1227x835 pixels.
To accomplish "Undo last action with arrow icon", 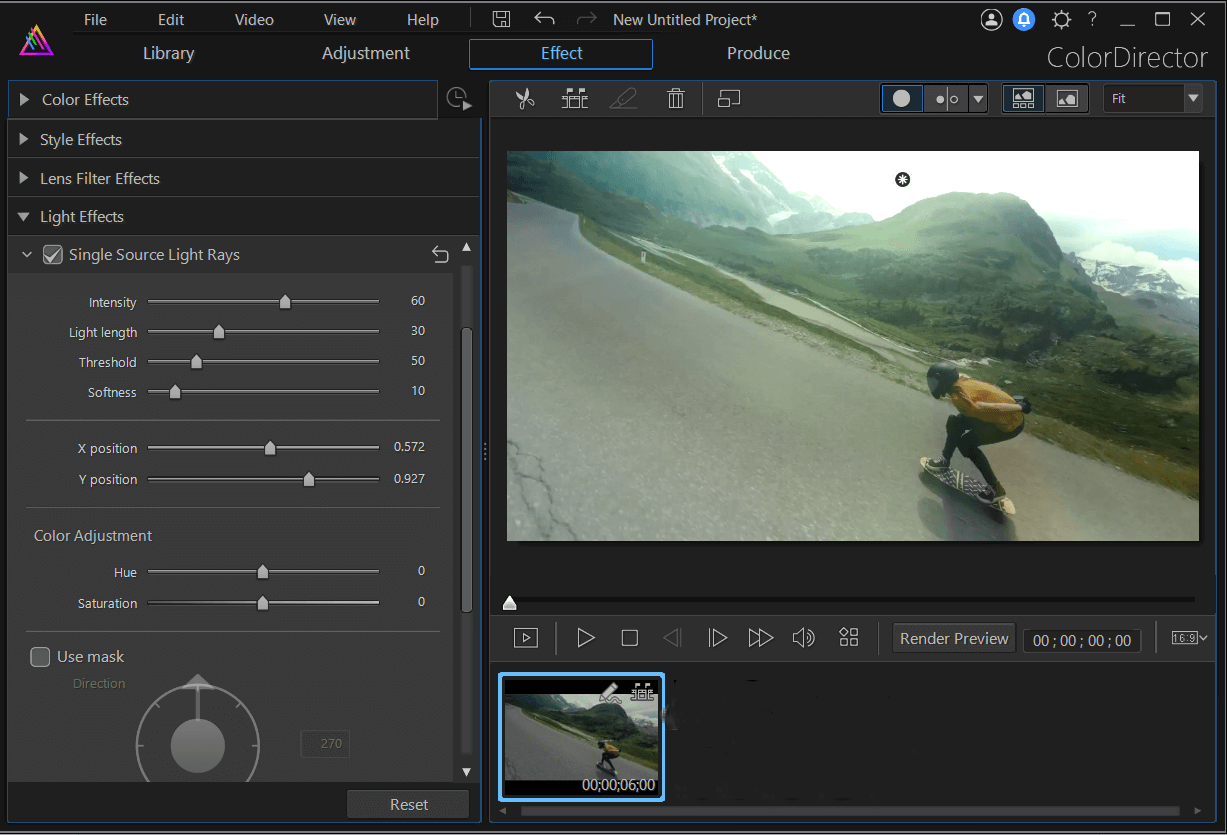I will tap(544, 19).
